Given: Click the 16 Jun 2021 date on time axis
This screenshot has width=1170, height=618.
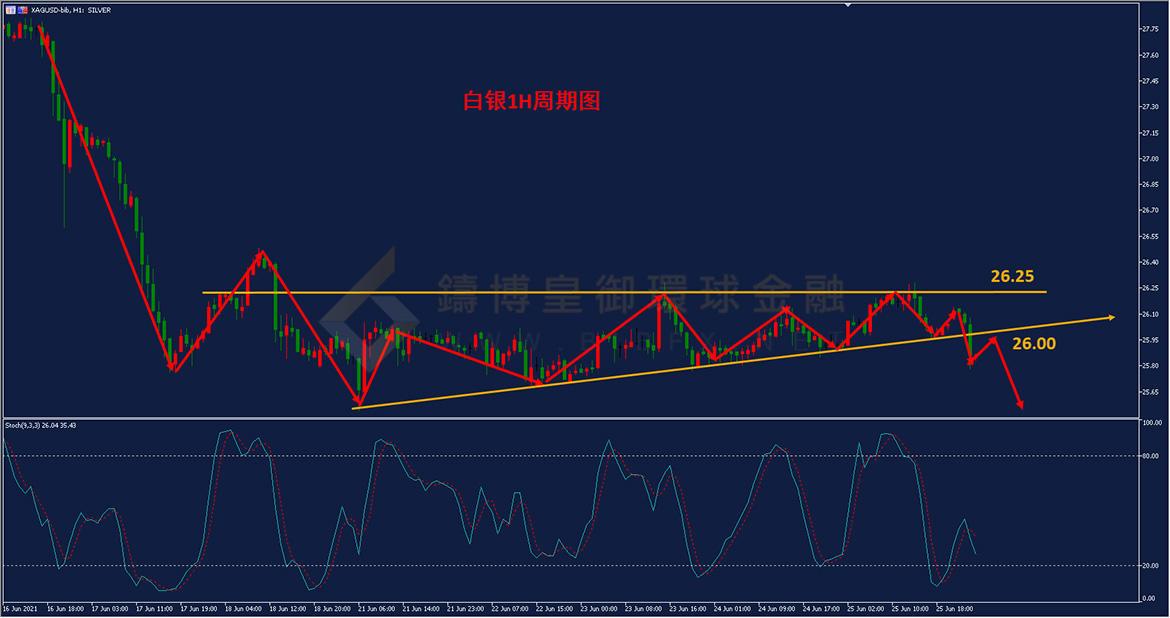Looking at the screenshot, I should 20,608.
